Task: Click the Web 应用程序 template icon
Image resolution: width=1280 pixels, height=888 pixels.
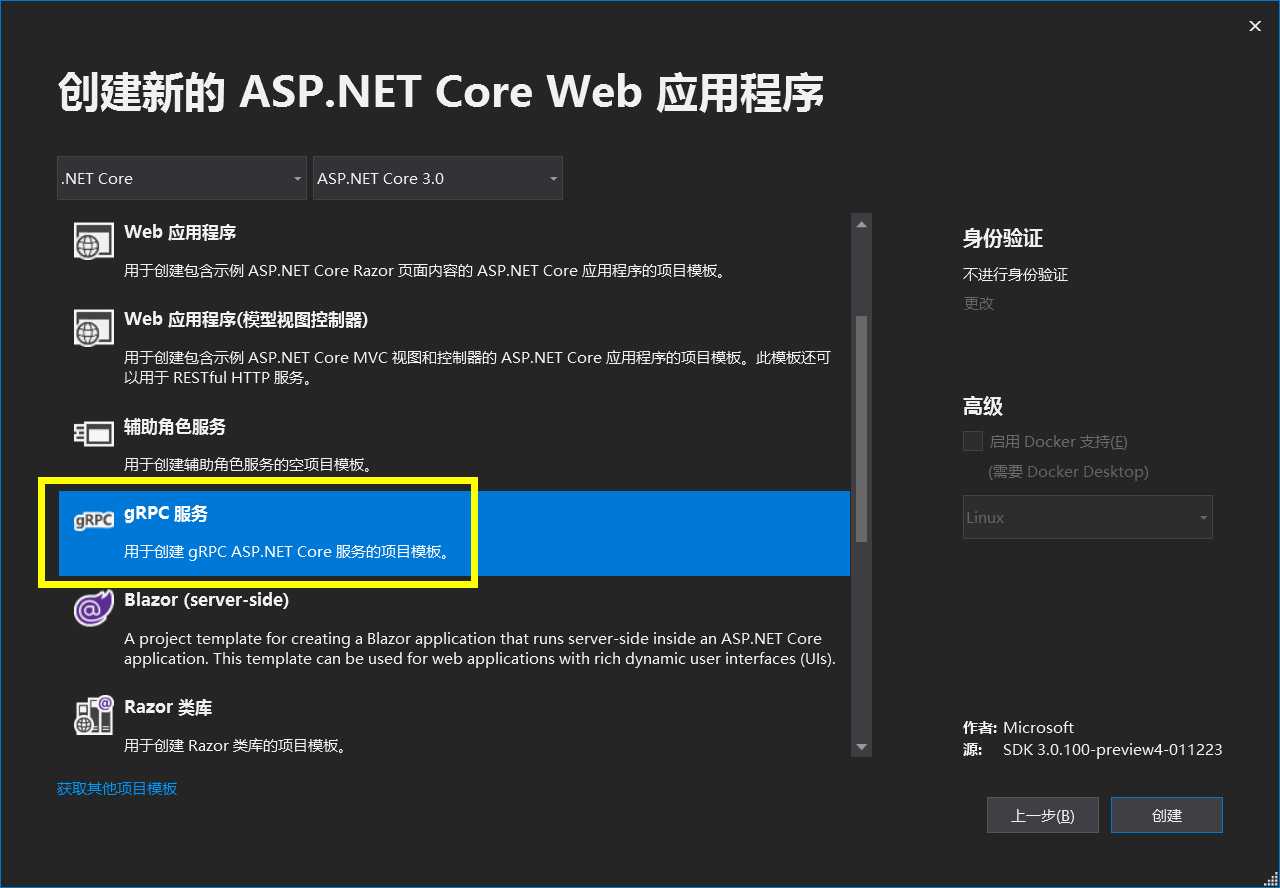Action: coord(94,241)
